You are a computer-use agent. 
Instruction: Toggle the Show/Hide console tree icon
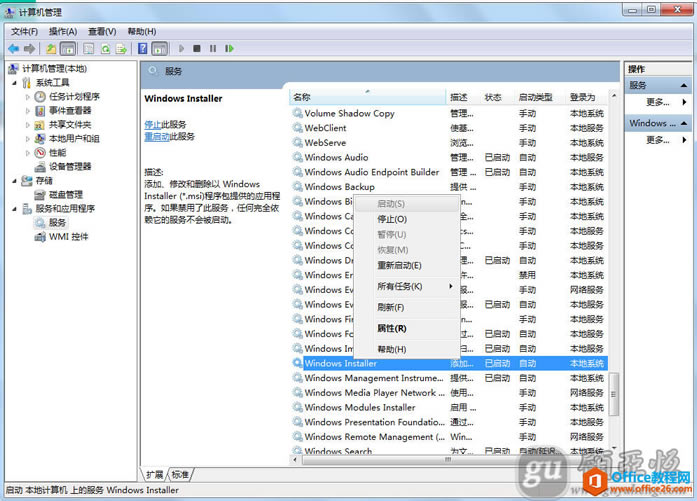pos(68,48)
